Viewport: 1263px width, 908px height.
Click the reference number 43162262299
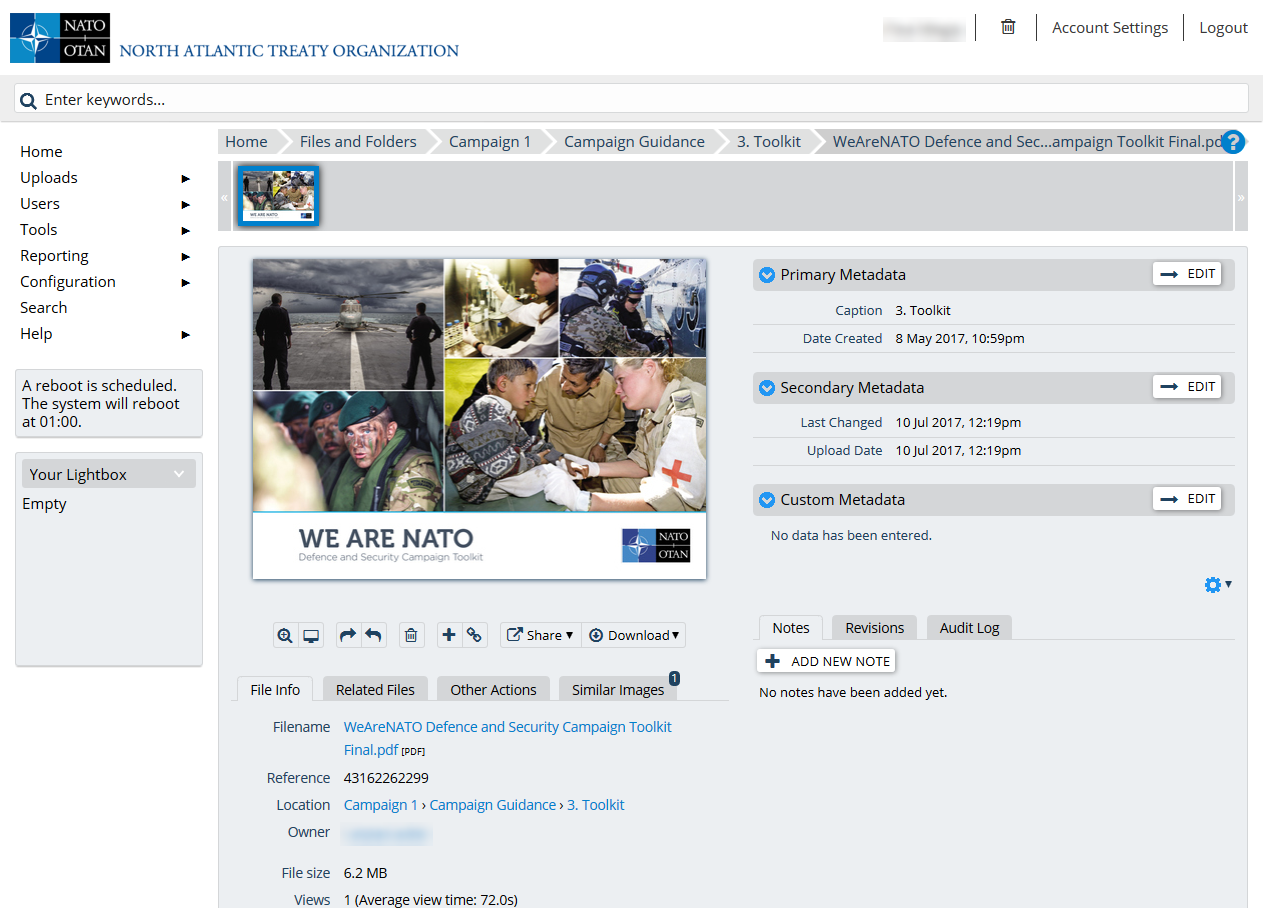(386, 778)
